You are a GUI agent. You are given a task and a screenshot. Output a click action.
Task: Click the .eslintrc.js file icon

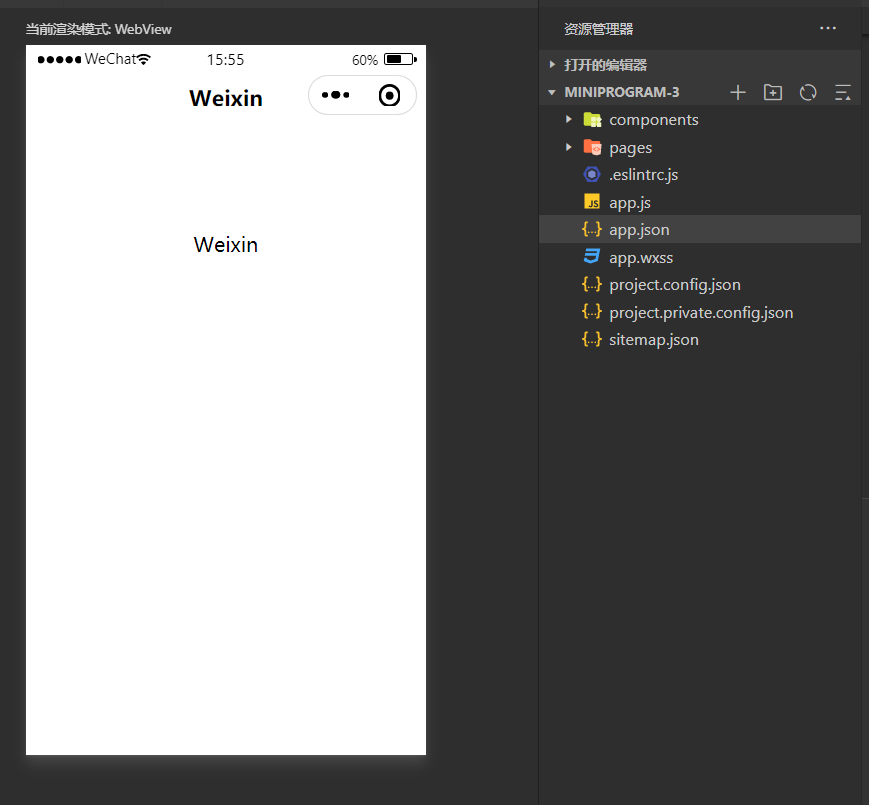(x=592, y=175)
